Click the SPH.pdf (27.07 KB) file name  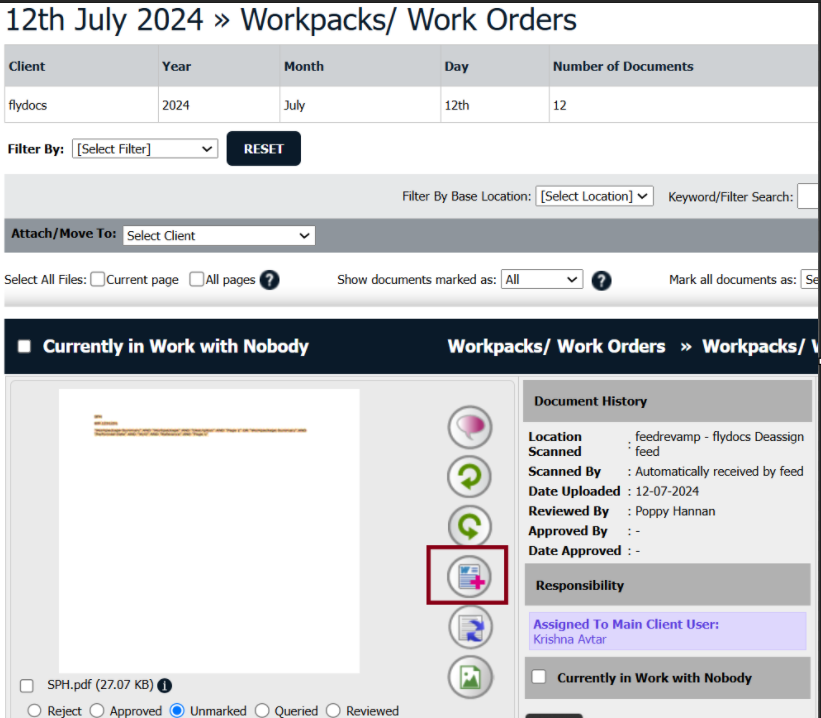(x=100, y=685)
